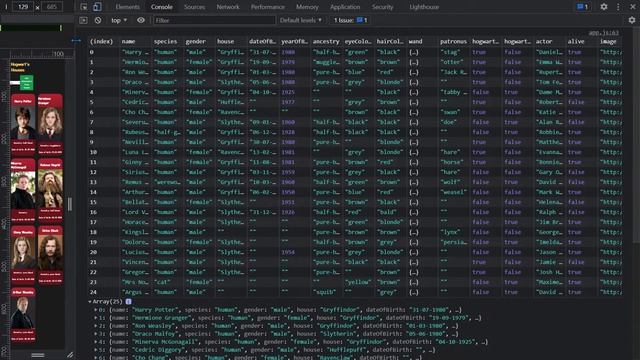Expand array item 0 Harry Potter

click(x=96, y=310)
